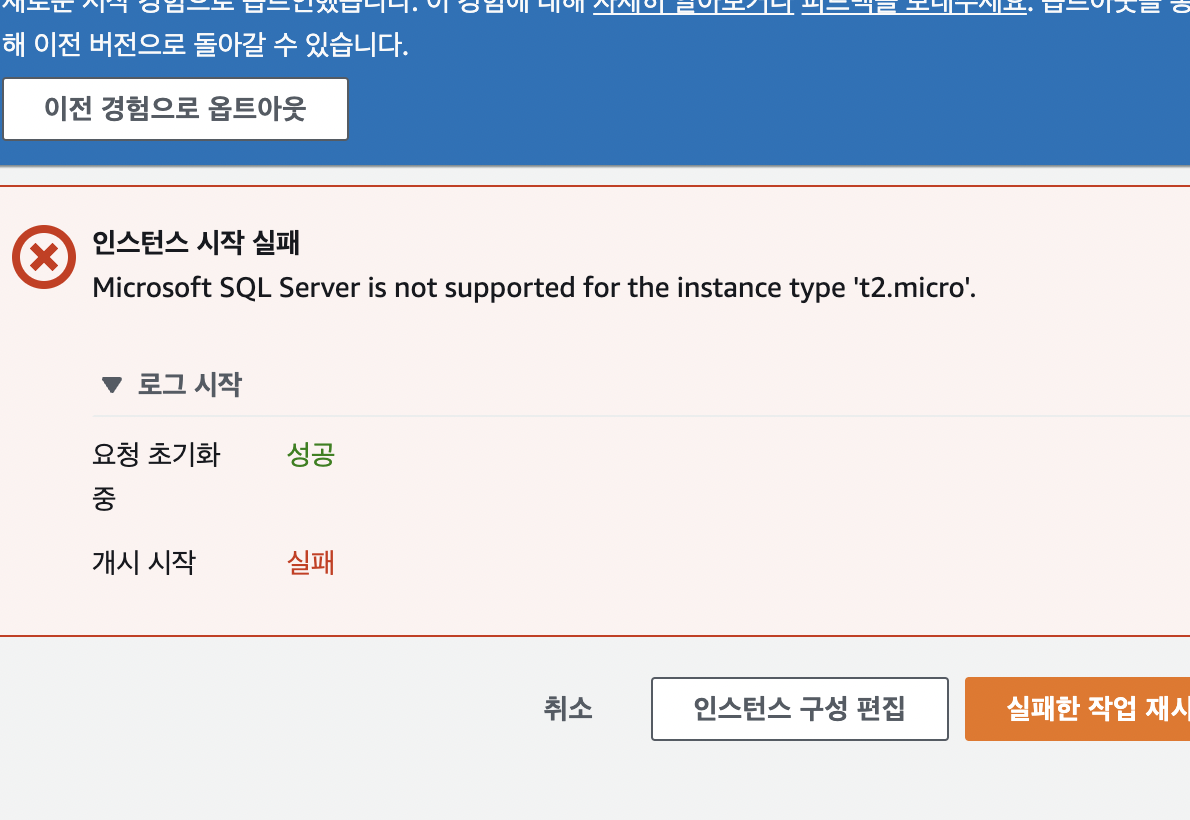This screenshot has width=1190, height=820.
Task: Open the send feedback link in the banner
Action: coord(914,7)
